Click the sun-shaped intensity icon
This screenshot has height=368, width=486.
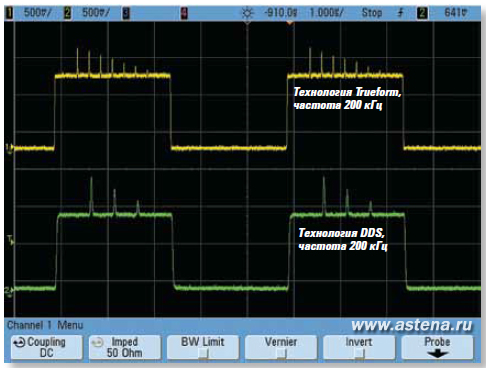pos(247,13)
